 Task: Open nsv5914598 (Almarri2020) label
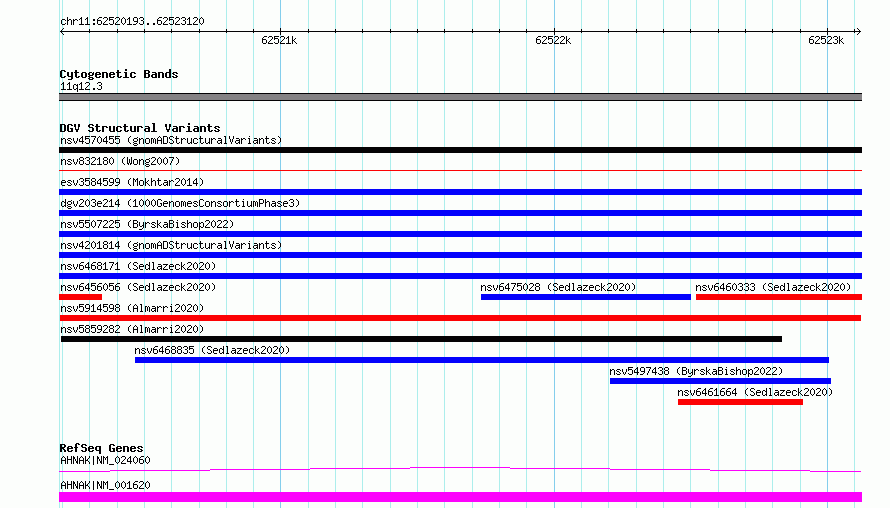[x=132, y=308]
